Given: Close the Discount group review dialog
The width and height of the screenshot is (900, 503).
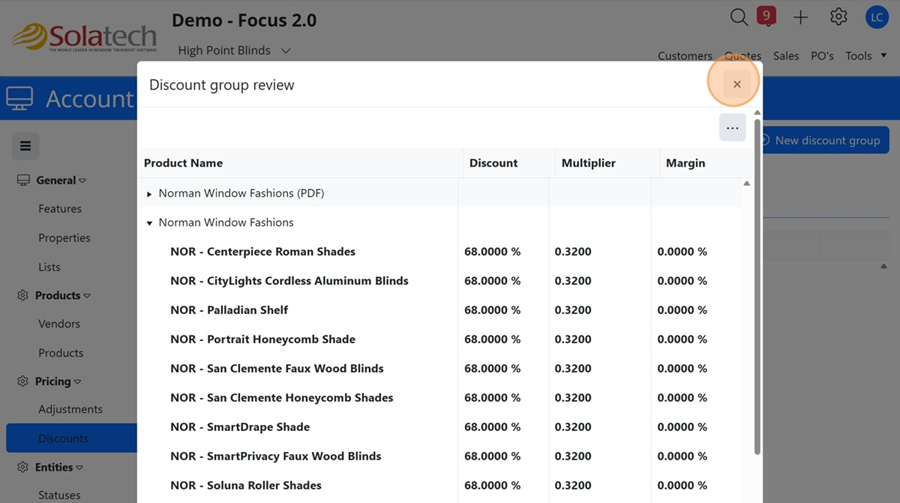Looking at the screenshot, I should tap(737, 84).
